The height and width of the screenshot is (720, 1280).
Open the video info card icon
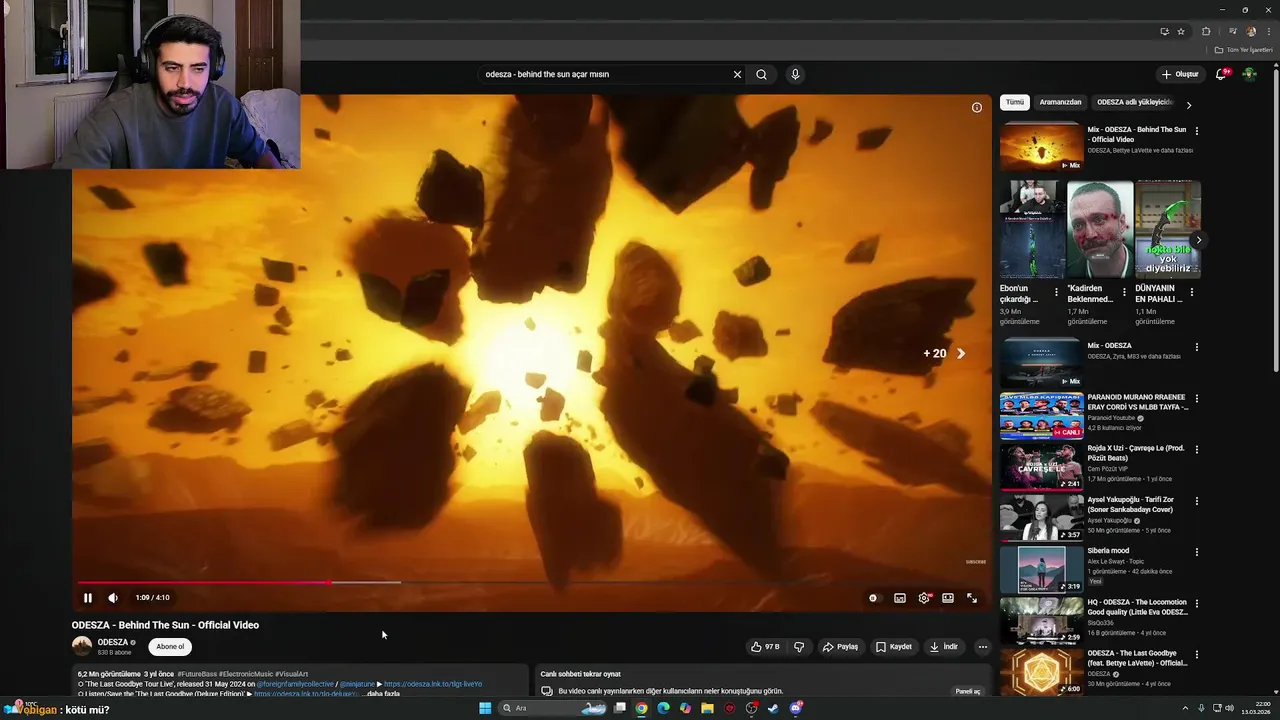(x=977, y=107)
